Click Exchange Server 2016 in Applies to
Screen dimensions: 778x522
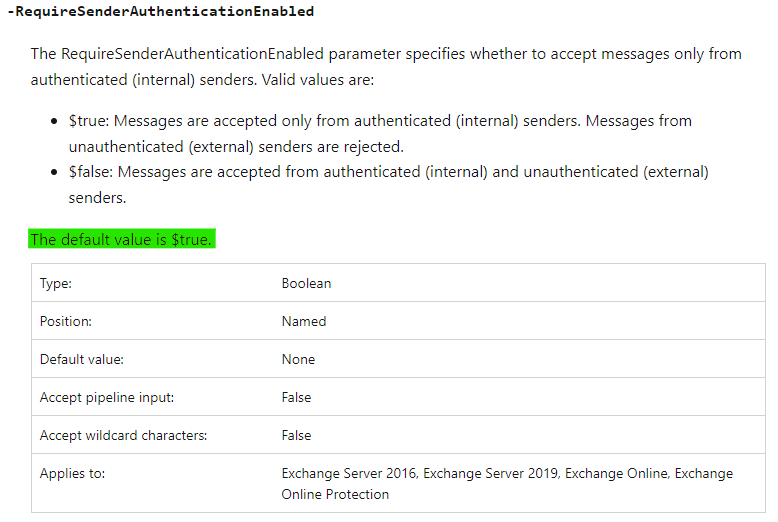(x=350, y=473)
